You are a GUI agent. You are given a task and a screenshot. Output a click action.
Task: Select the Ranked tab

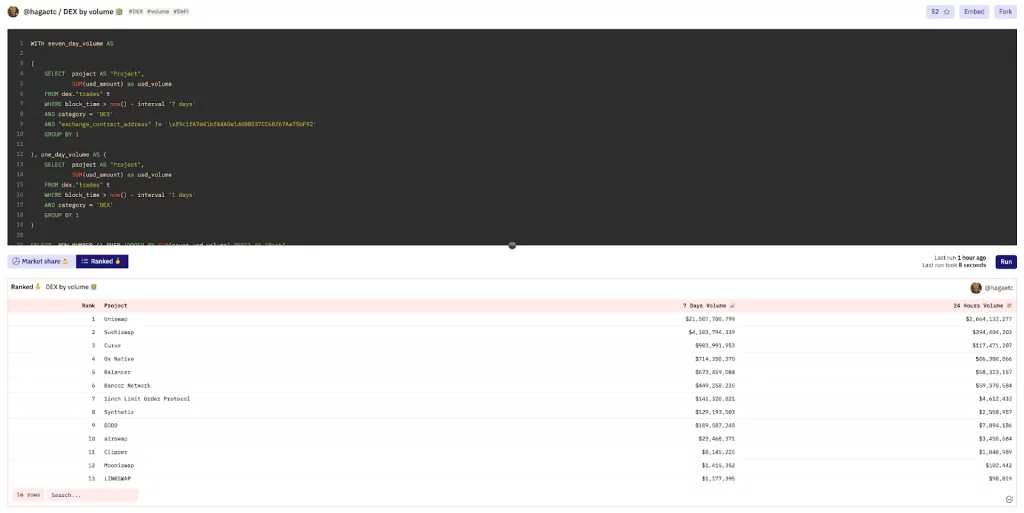pos(101,261)
